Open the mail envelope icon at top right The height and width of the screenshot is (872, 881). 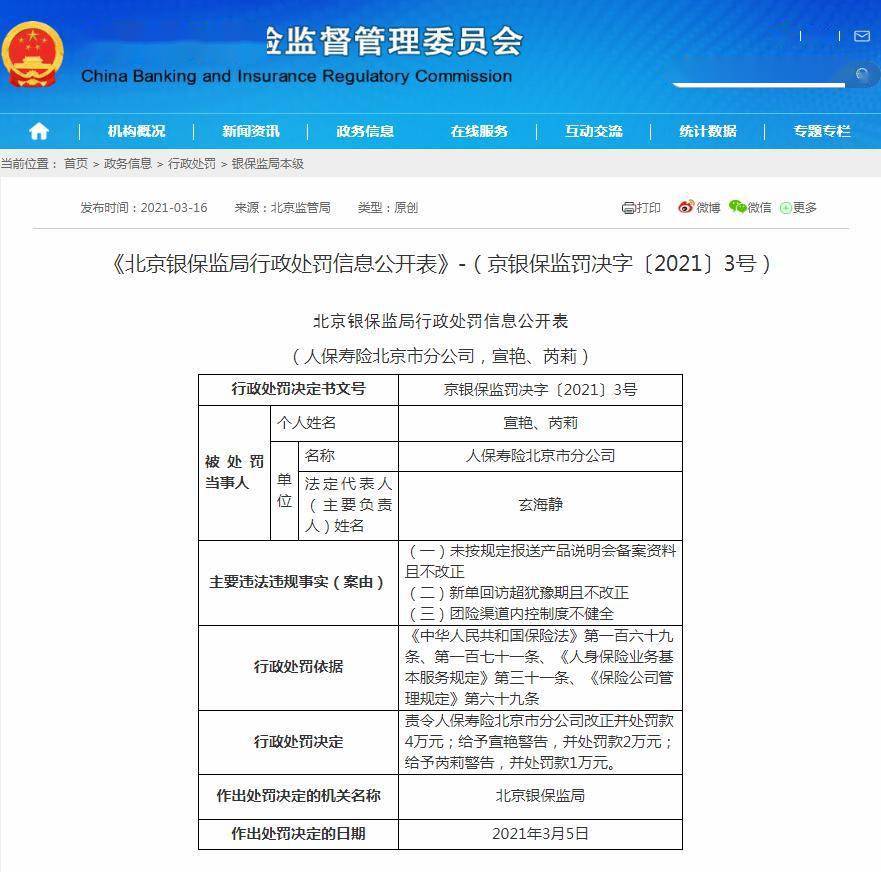pos(861,36)
